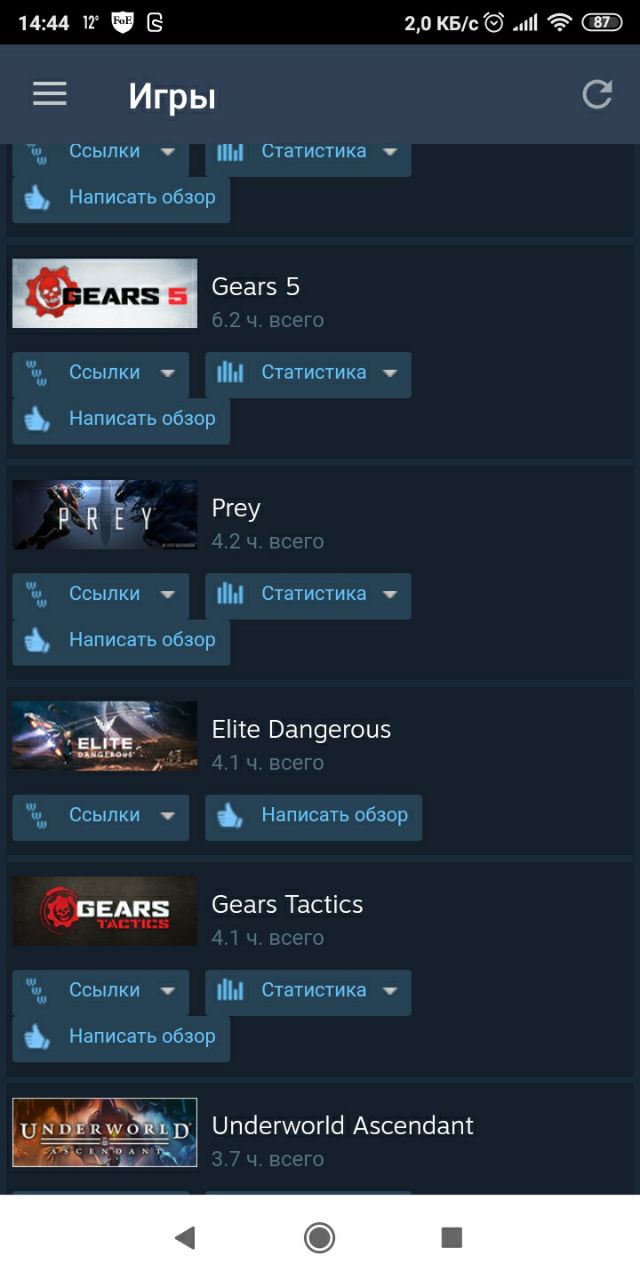
Task: Tap the links icon under Elite Dangerous
Action: [37, 816]
